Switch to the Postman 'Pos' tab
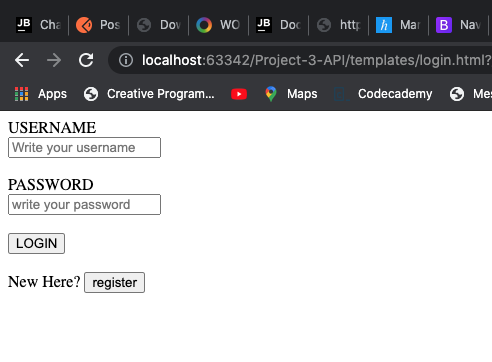The image size is (492, 362). (98, 25)
